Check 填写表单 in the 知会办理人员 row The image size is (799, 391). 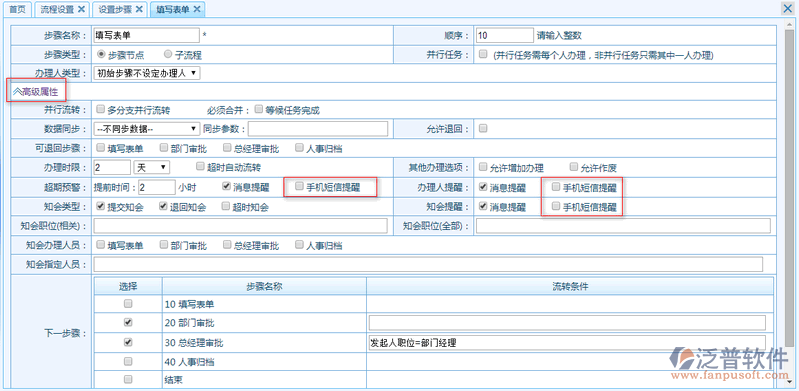point(101,245)
